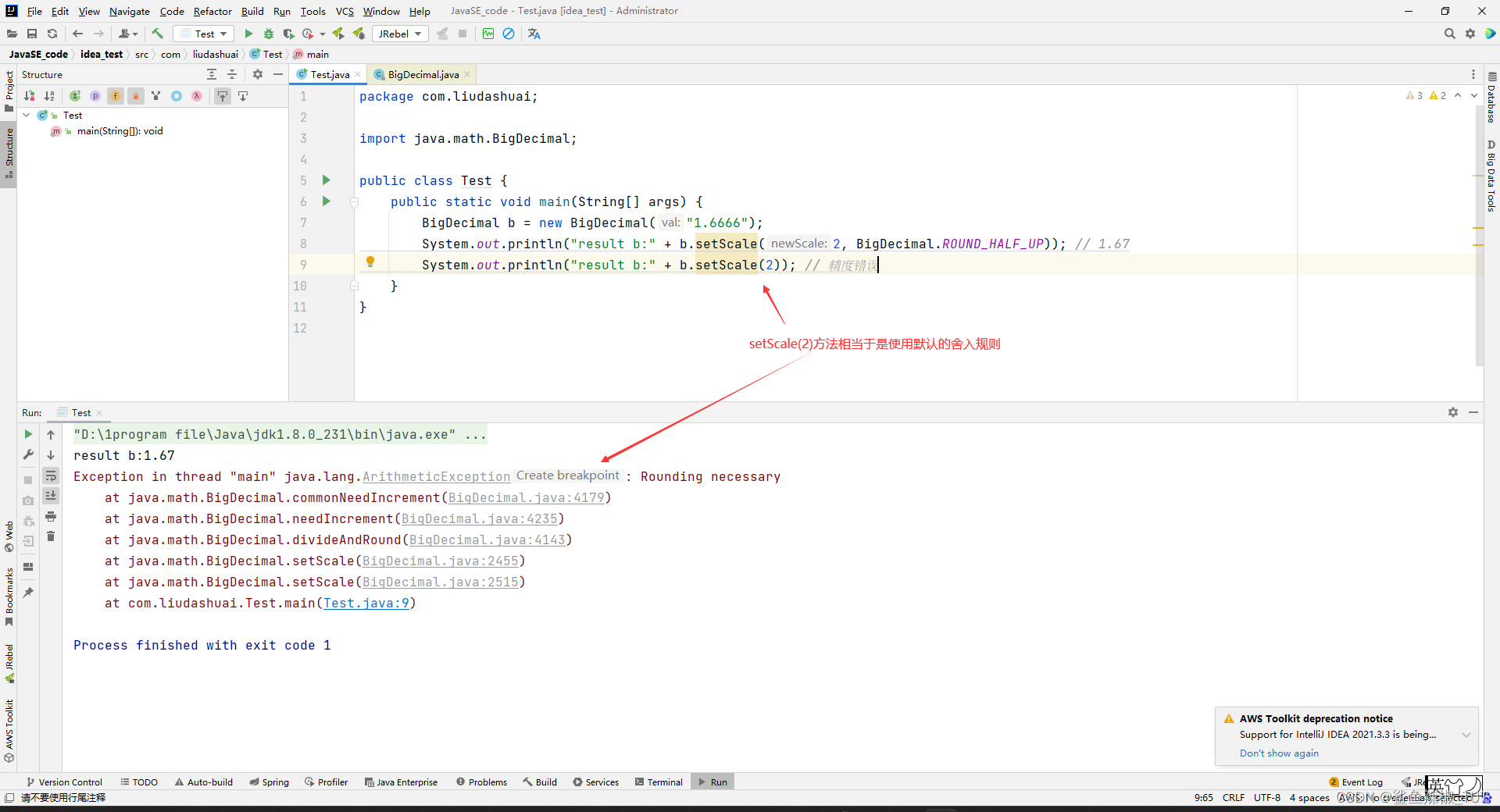Viewport: 1500px width, 812px height.
Task: Toggle Scroll to End in Run console
Action: (x=51, y=496)
